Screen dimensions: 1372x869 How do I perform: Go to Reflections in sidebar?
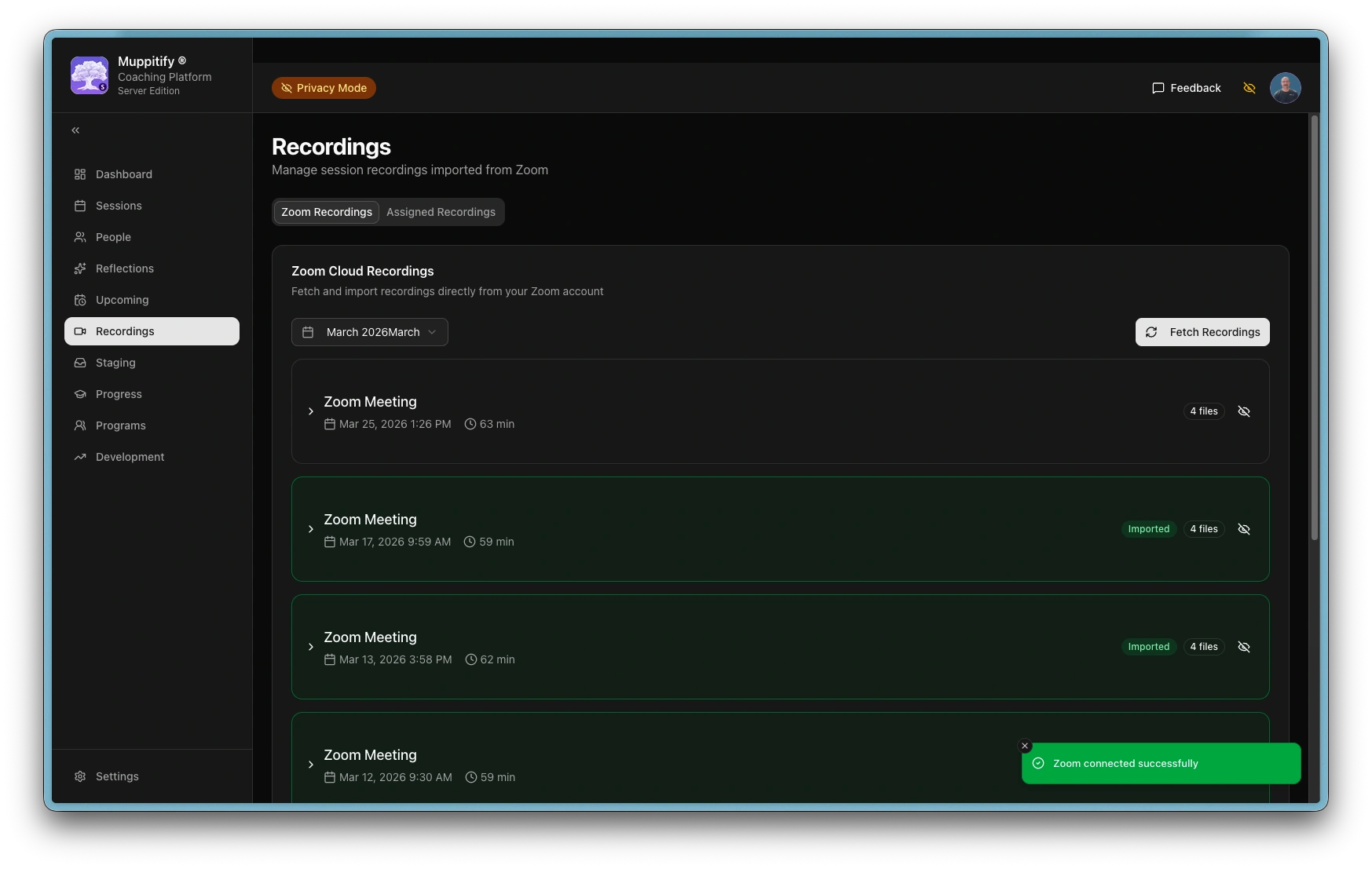point(124,268)
